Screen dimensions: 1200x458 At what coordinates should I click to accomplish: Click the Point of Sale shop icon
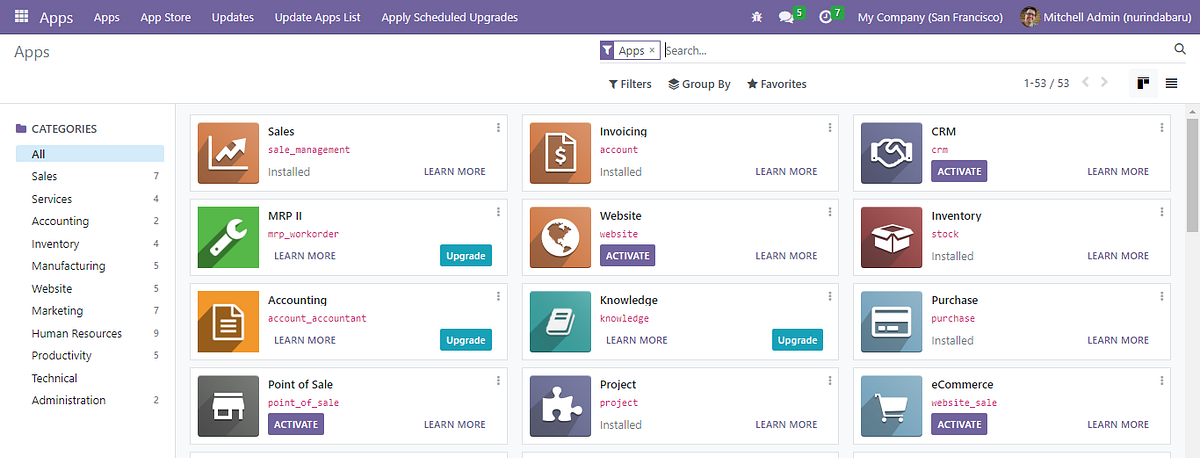coord(228,405)
